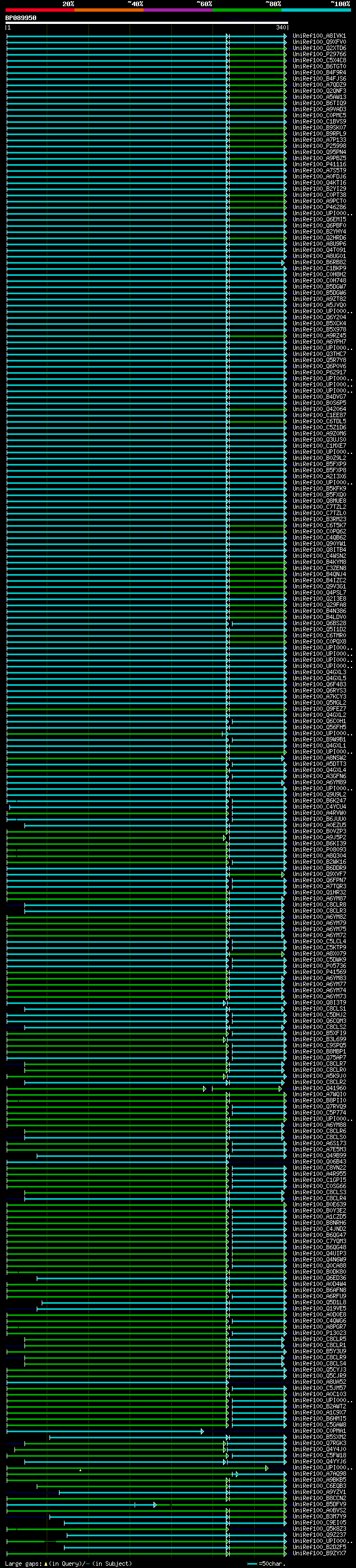Click the query label BP089950
Image resolution: width=356 pixels, height=1568 pixels.
point(21,18)
